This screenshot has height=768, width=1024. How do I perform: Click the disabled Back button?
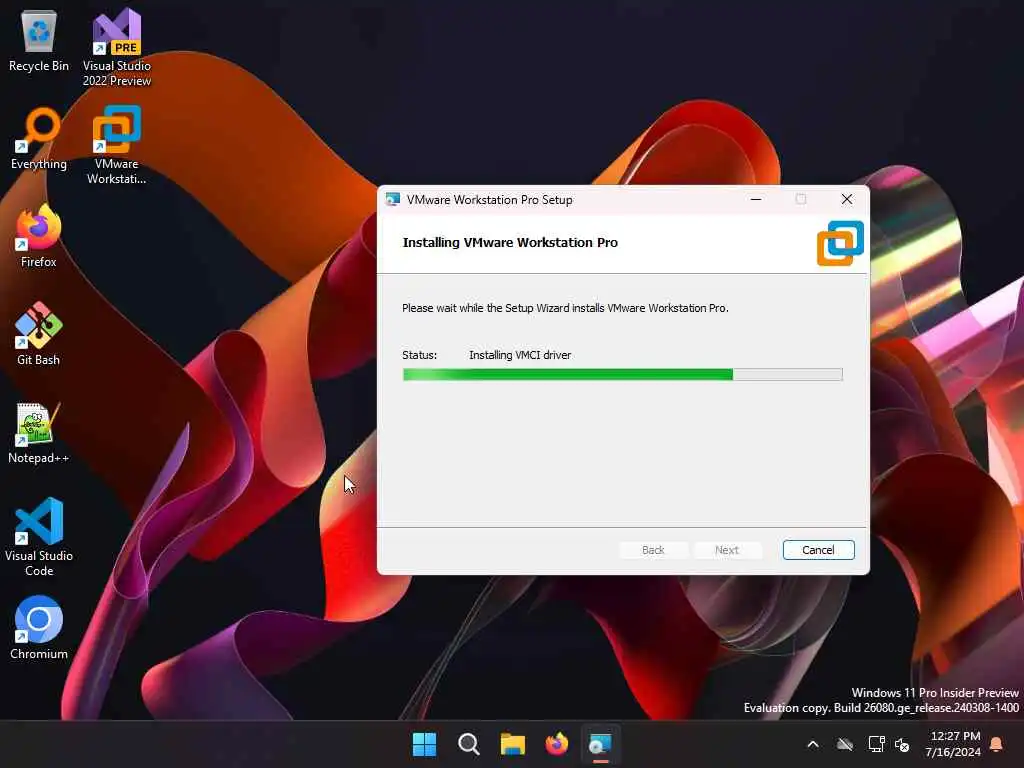click(653, 550)
